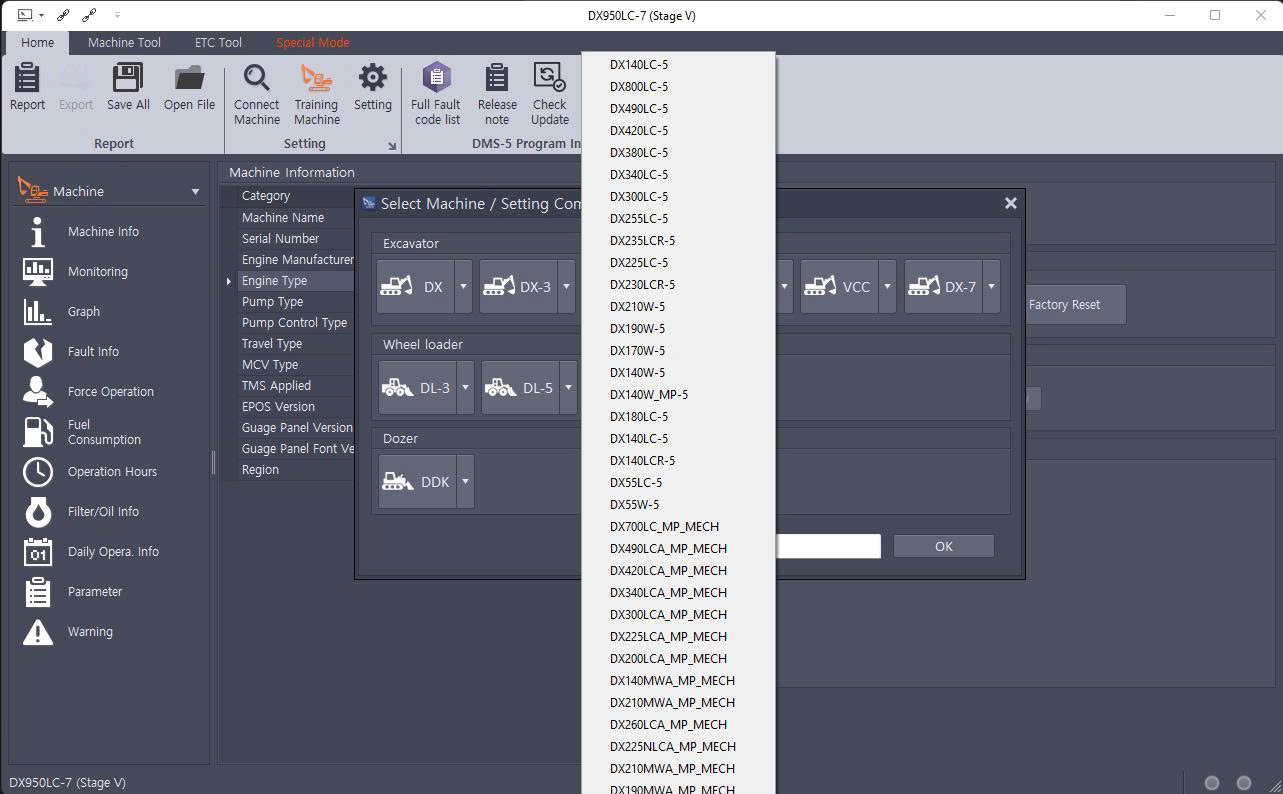Open the Release note
Image resolution: width=1283 pixels, height=794 pixels.
[497, 95]
